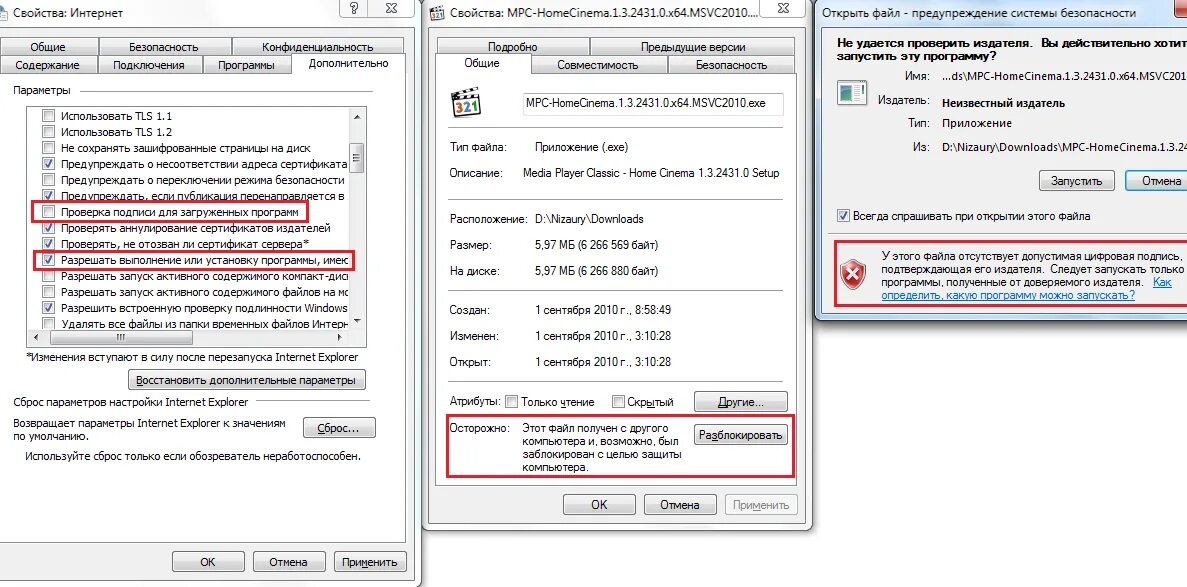Select the 'Дополнительно' tab
The image size is (1187, 587).
[x=348, y=64]
